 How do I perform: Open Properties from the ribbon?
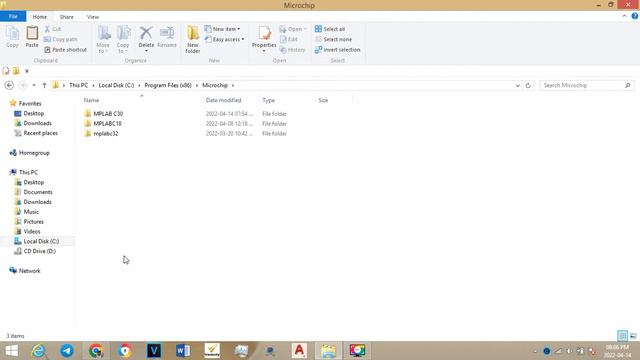(x=264, y=38)
